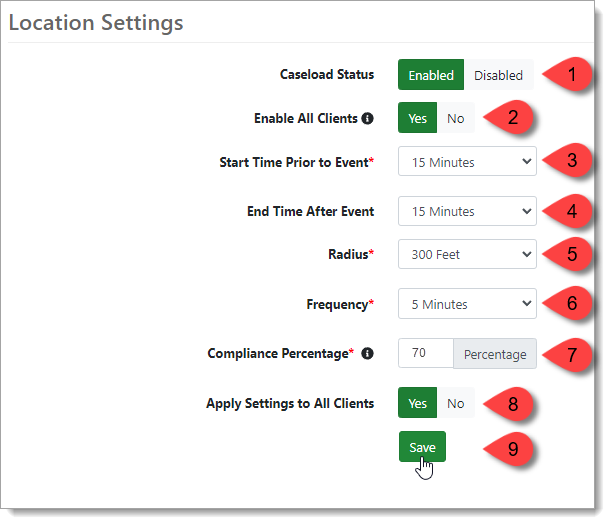Click the Percentage addon label

[x=495, y=355]
